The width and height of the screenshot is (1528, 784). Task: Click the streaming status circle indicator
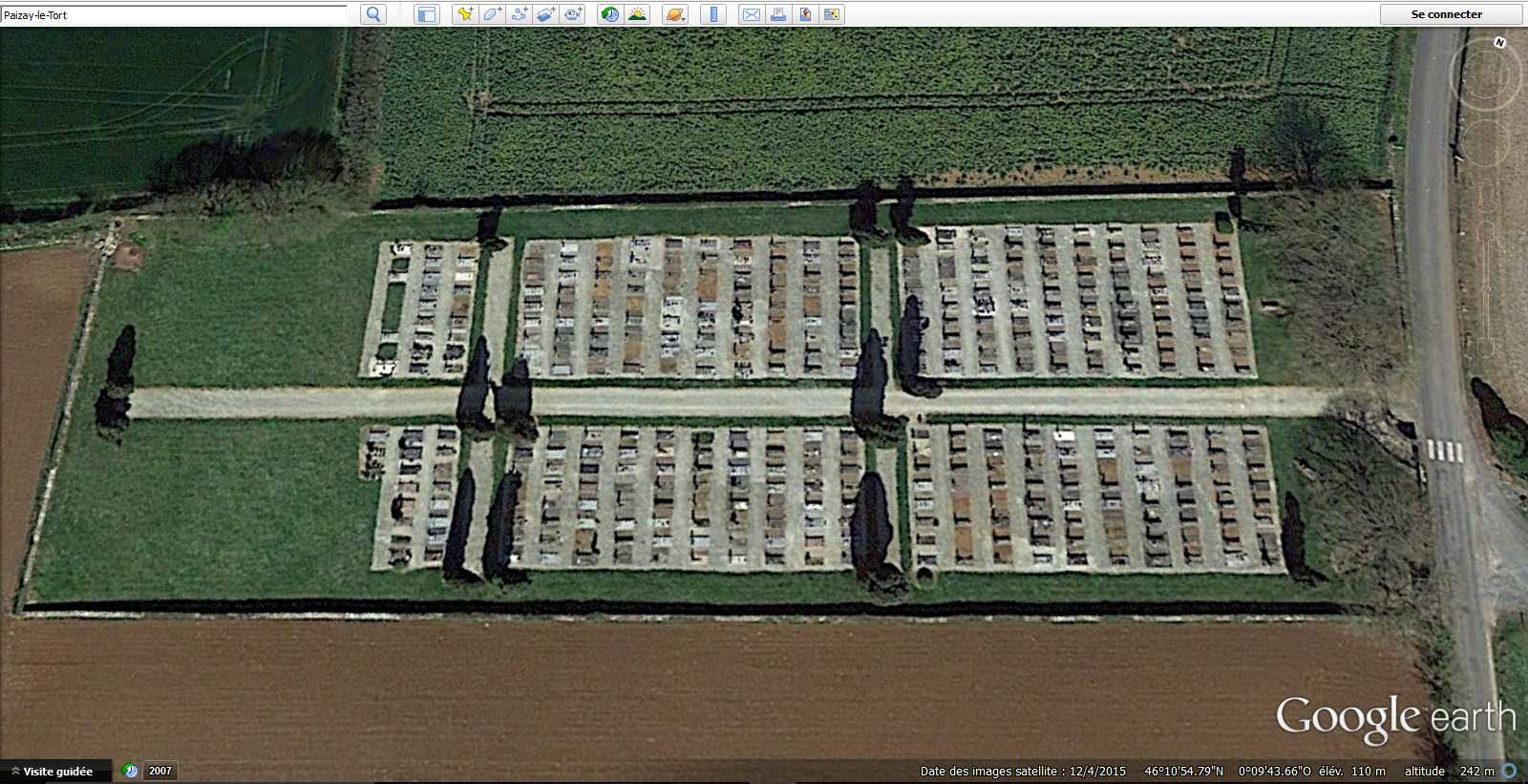click(1509, 771)
